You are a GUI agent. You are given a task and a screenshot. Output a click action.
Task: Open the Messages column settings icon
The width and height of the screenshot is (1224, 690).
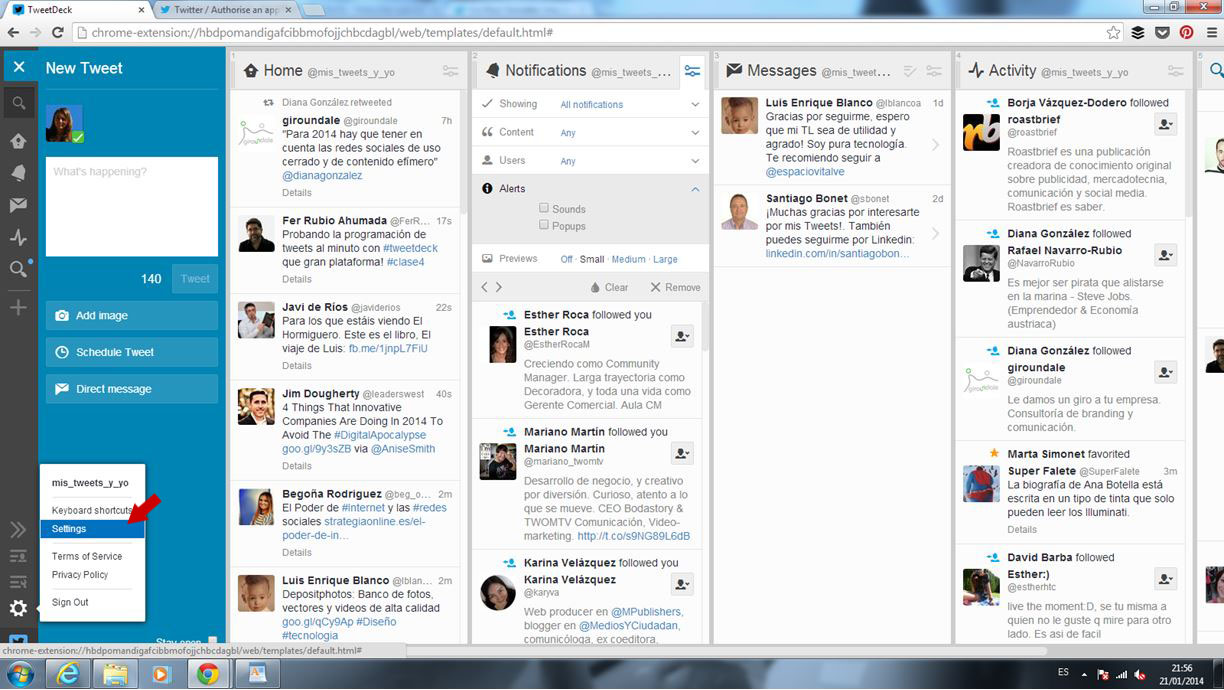[x=934, y=72]
